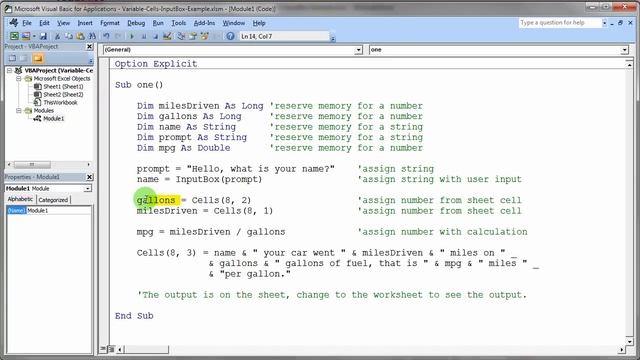Image resolution: width=640 pixels, height=360 pixels.
Task: Click the Cut scissors icon
Action: coord(57,36)
